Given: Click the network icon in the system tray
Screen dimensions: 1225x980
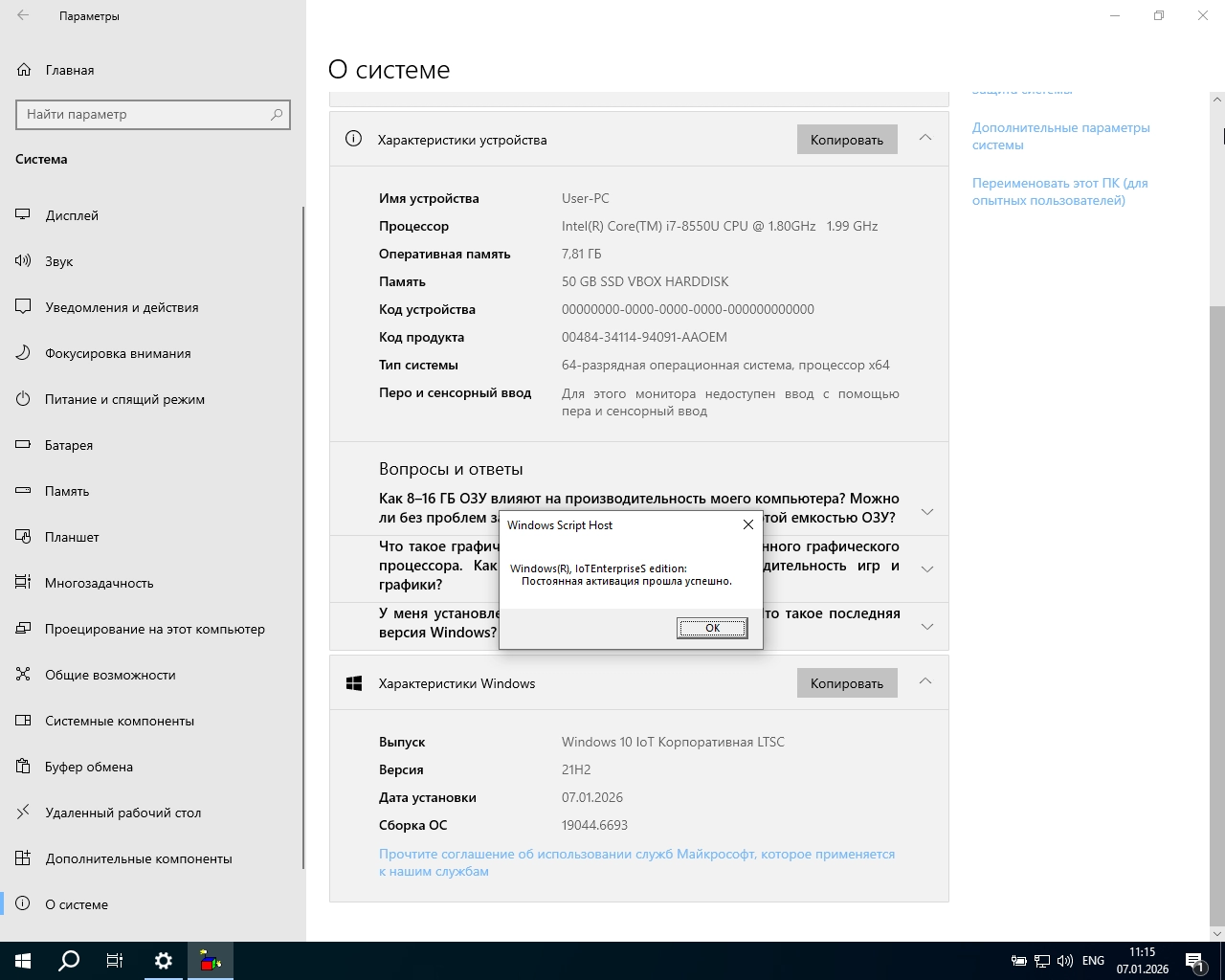Looking at the screenshot, I should (1042, 961).
